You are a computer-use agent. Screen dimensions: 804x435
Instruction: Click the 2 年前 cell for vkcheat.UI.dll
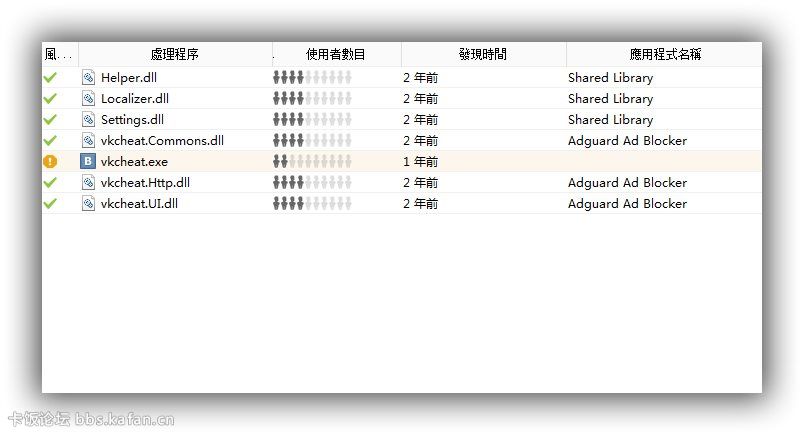click(420, 204)
